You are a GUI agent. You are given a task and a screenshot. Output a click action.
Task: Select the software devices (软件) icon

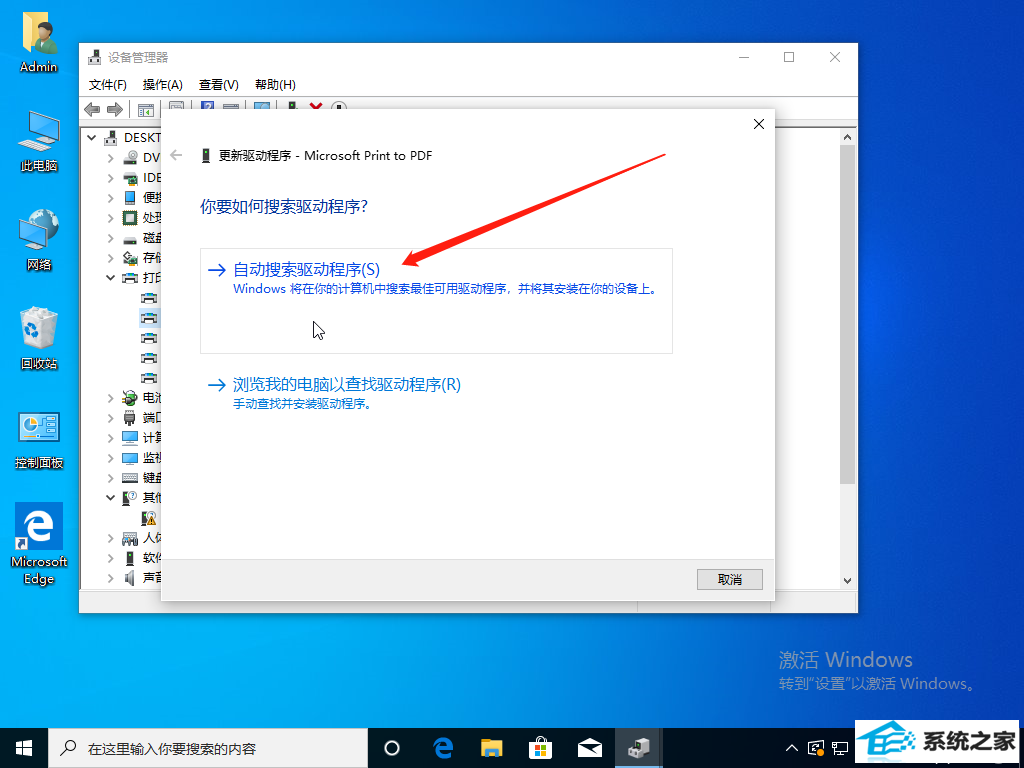pos(131,558)
